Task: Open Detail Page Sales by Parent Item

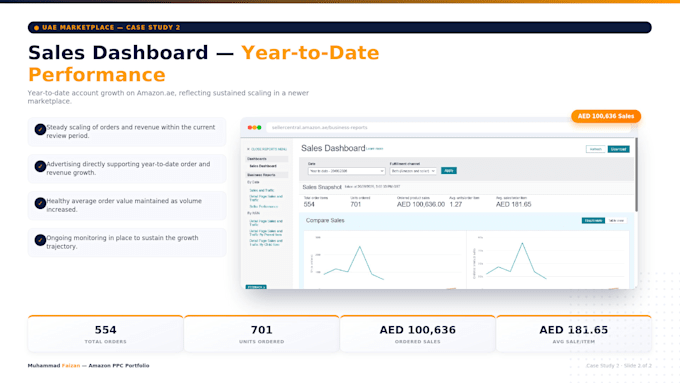Action: (x=266, y=233)
